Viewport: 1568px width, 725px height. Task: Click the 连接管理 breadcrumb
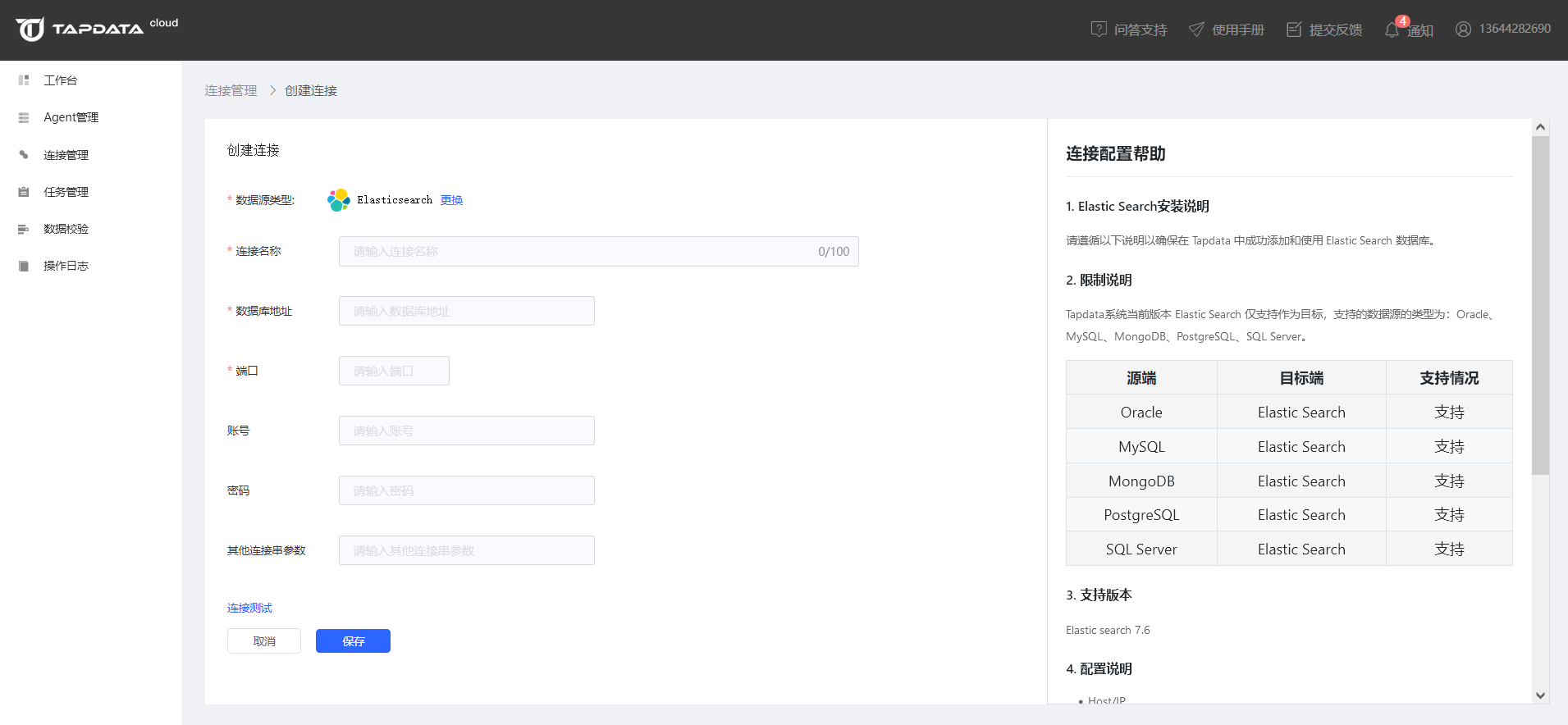pos(231,90)
